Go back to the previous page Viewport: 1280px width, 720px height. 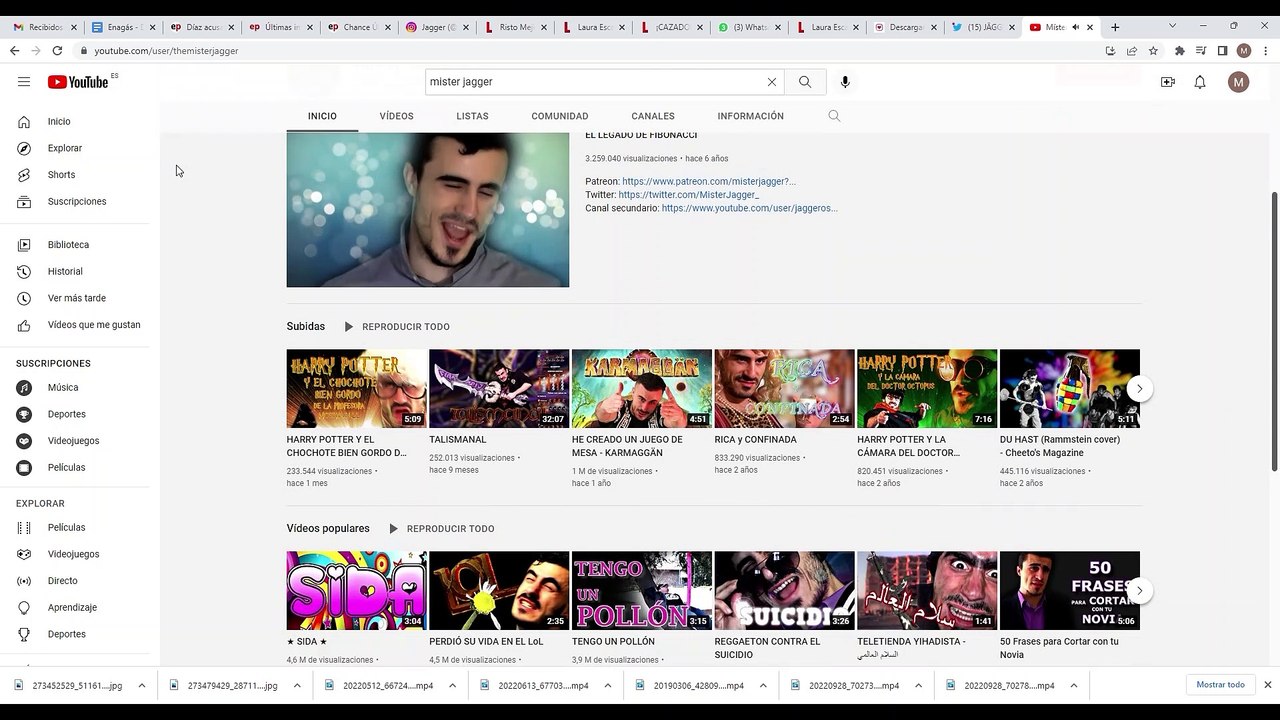pyautogui.click(x=15, y=51)
